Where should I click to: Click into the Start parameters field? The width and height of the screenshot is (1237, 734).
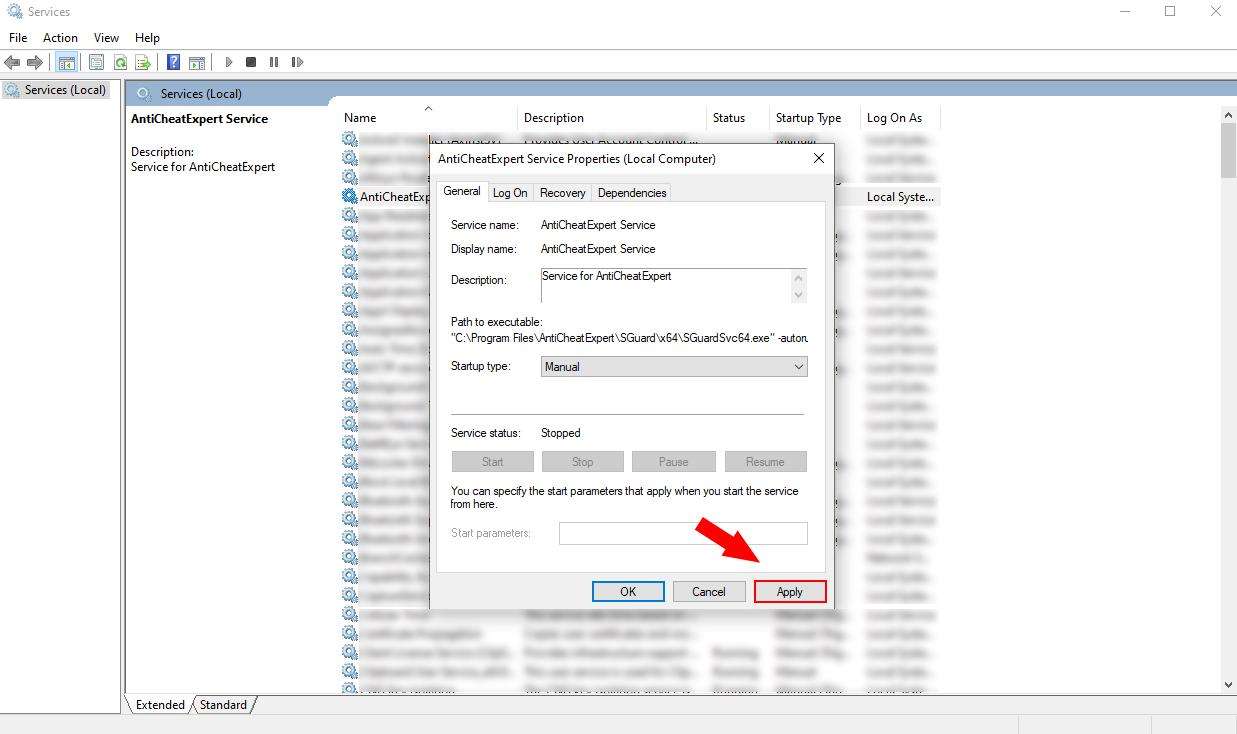(683, 533)
